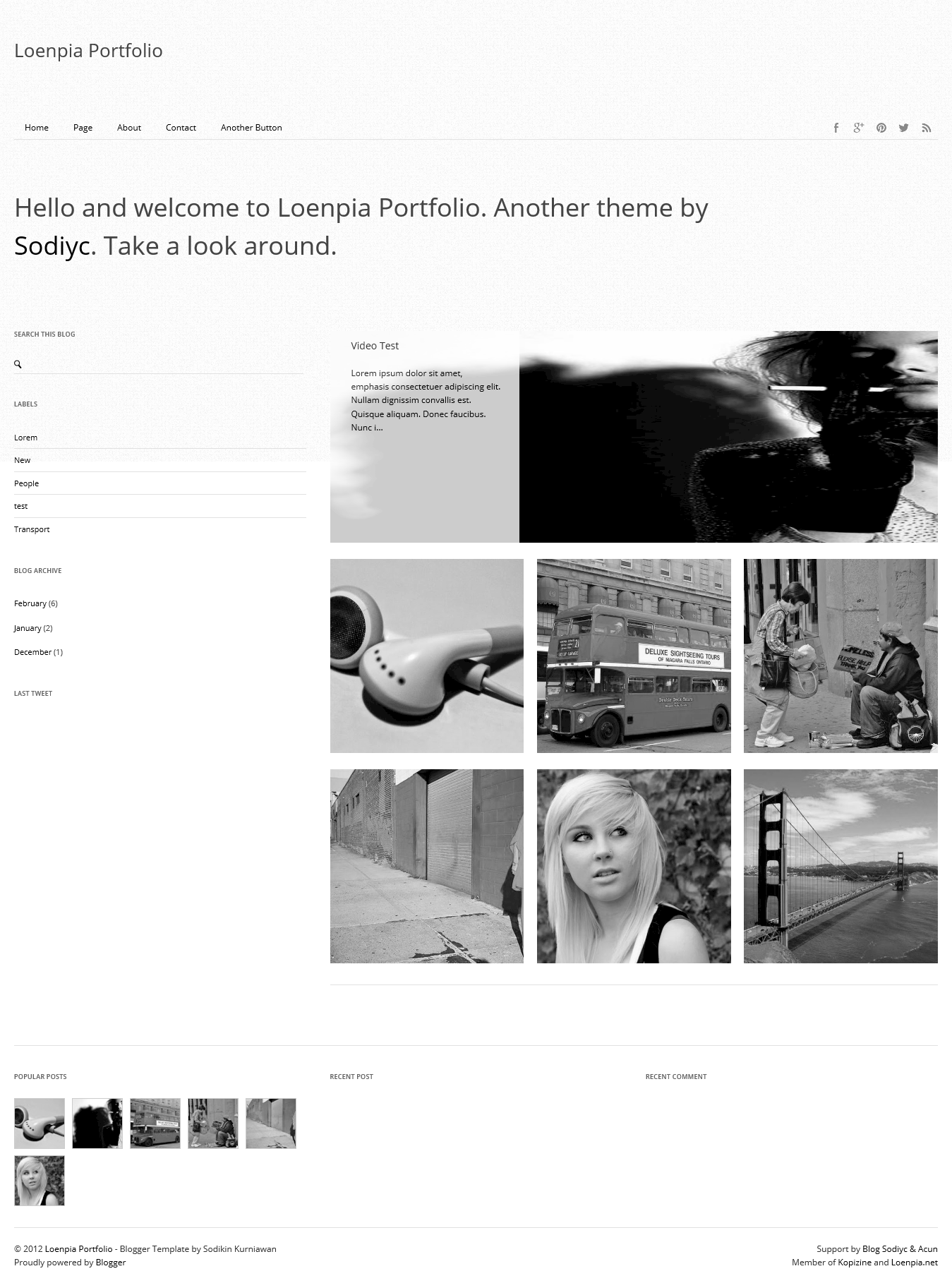Click the Sodiyc link in welcome text

(x=53, y=246)
